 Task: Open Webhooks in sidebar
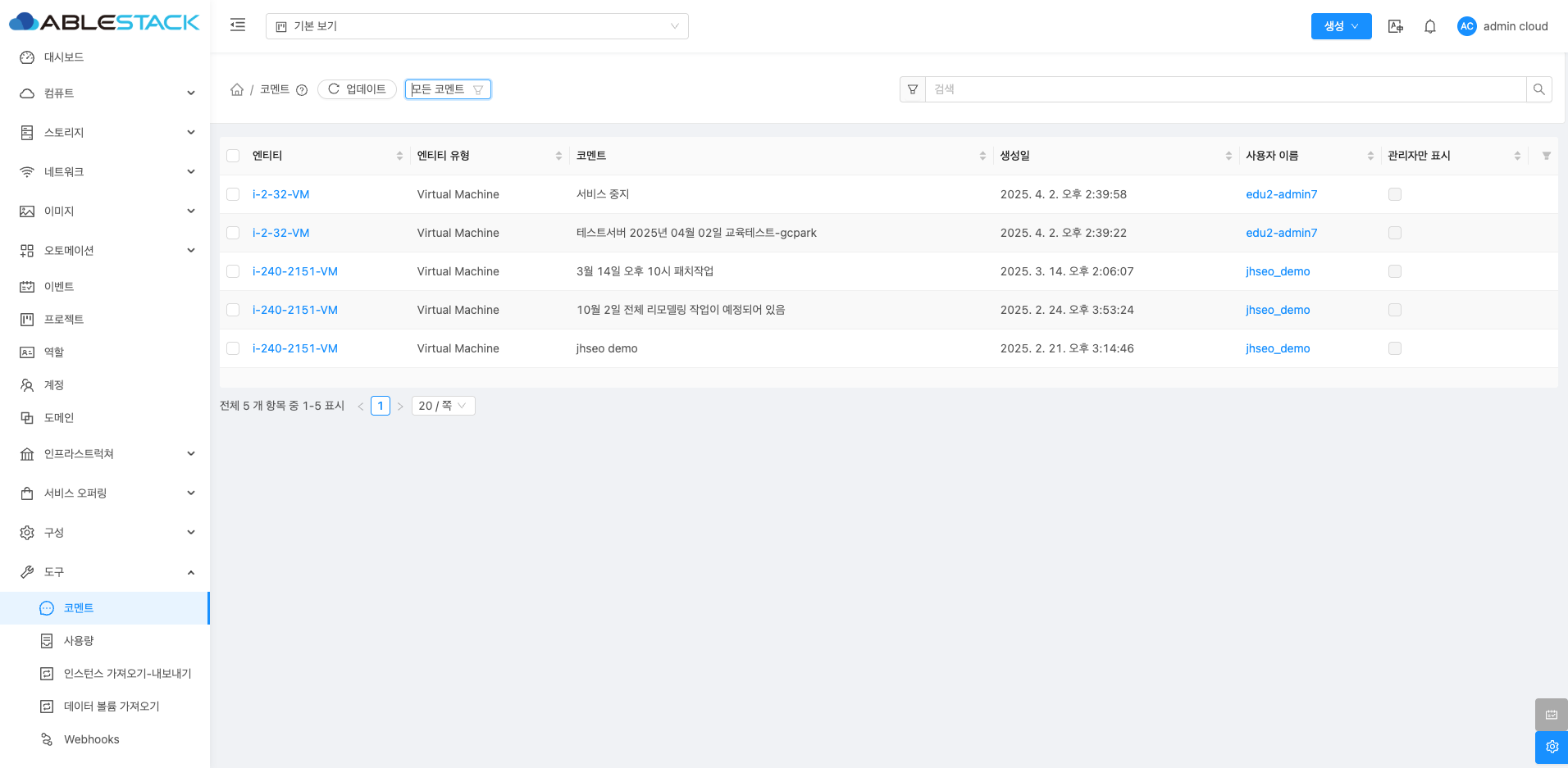coord(105,739)
